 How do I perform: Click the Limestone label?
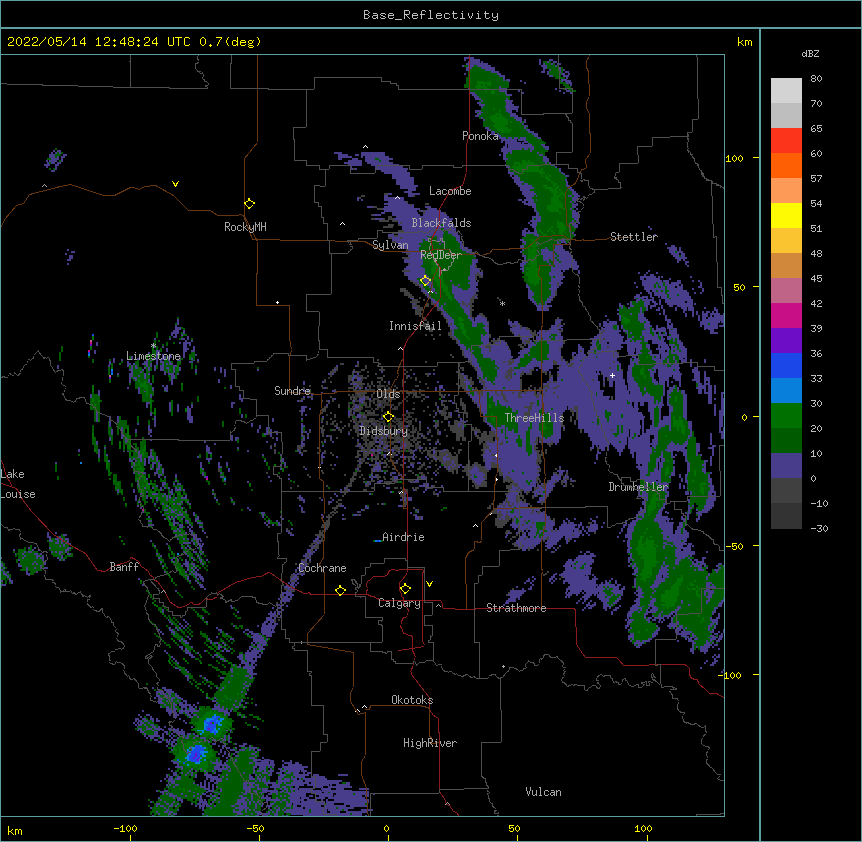(153, 356)
